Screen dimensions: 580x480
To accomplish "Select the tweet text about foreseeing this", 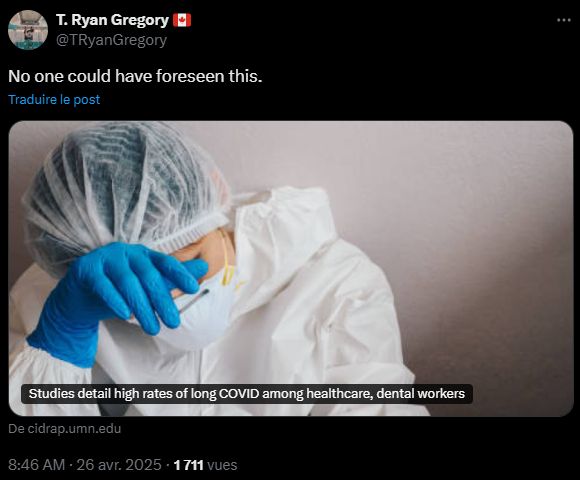I will click(x=135, y=76).
